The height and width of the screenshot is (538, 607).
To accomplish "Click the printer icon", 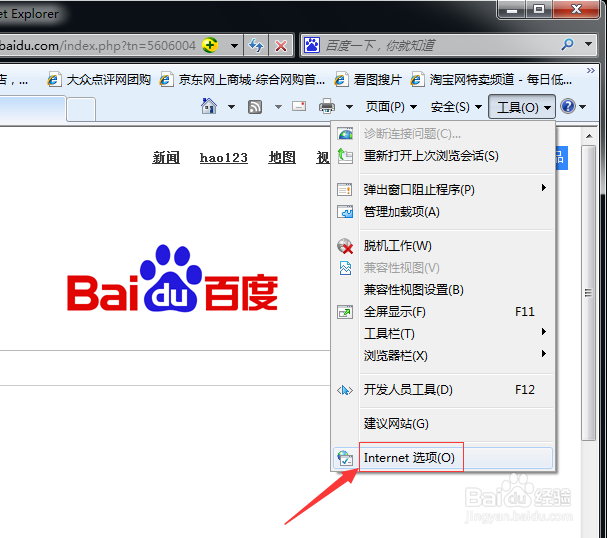I will [327, 106].
